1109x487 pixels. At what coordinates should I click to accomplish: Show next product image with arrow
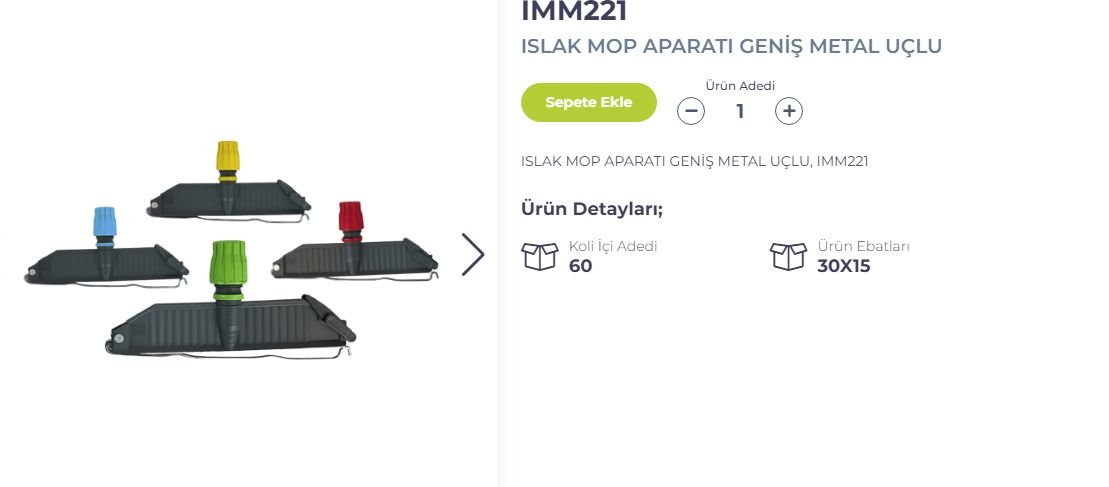pyautogui.click(x=473, y=254)
